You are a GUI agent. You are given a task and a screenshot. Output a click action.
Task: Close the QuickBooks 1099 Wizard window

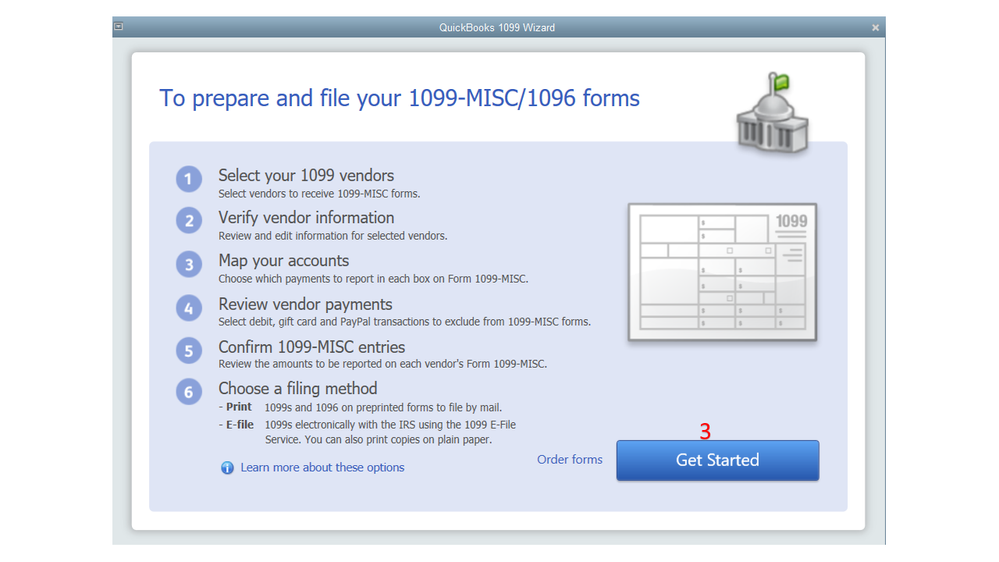[875, 27]
